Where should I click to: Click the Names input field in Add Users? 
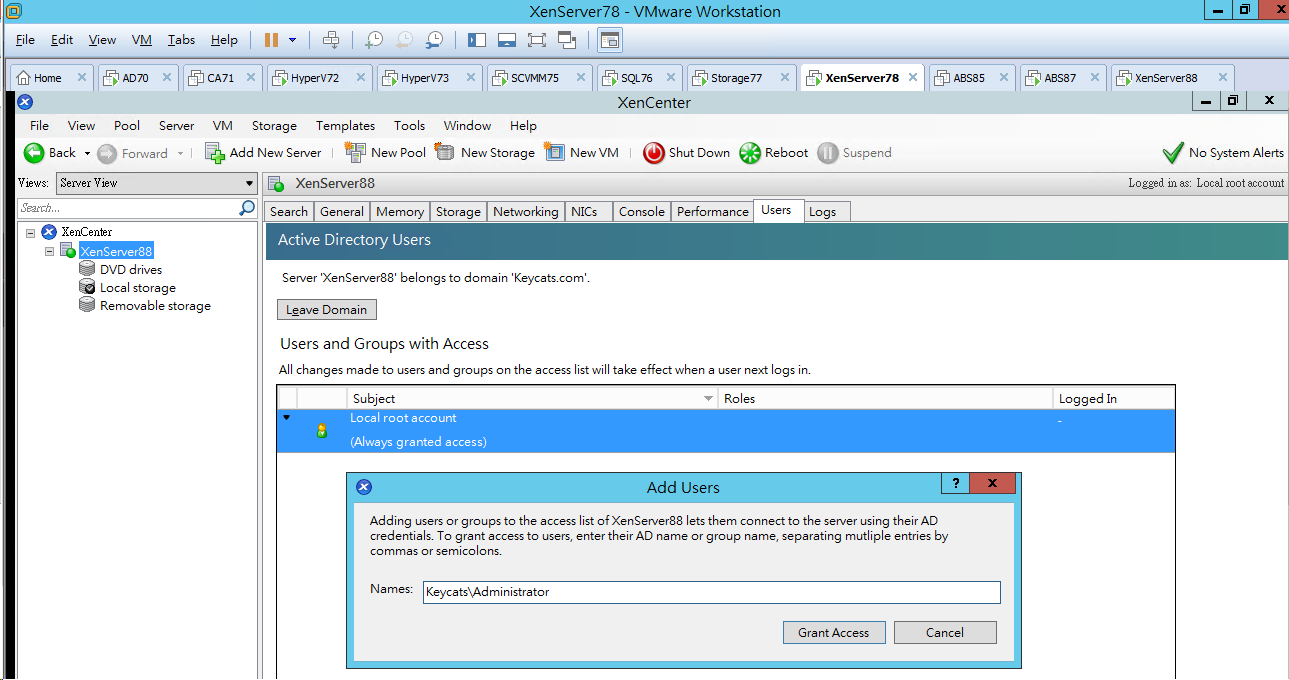pyautogui.click(x=712, y=592)
